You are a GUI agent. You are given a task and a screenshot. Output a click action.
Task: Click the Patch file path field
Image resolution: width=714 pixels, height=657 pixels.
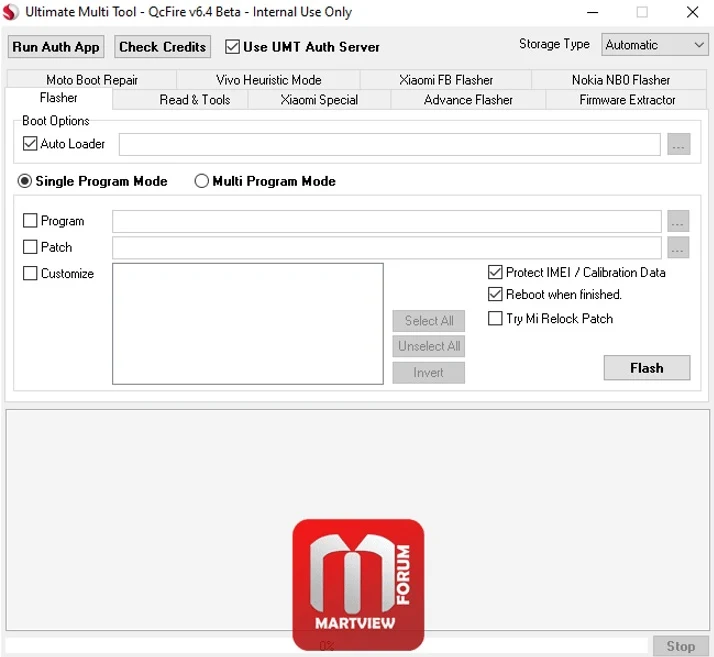(x=387, y=248)
